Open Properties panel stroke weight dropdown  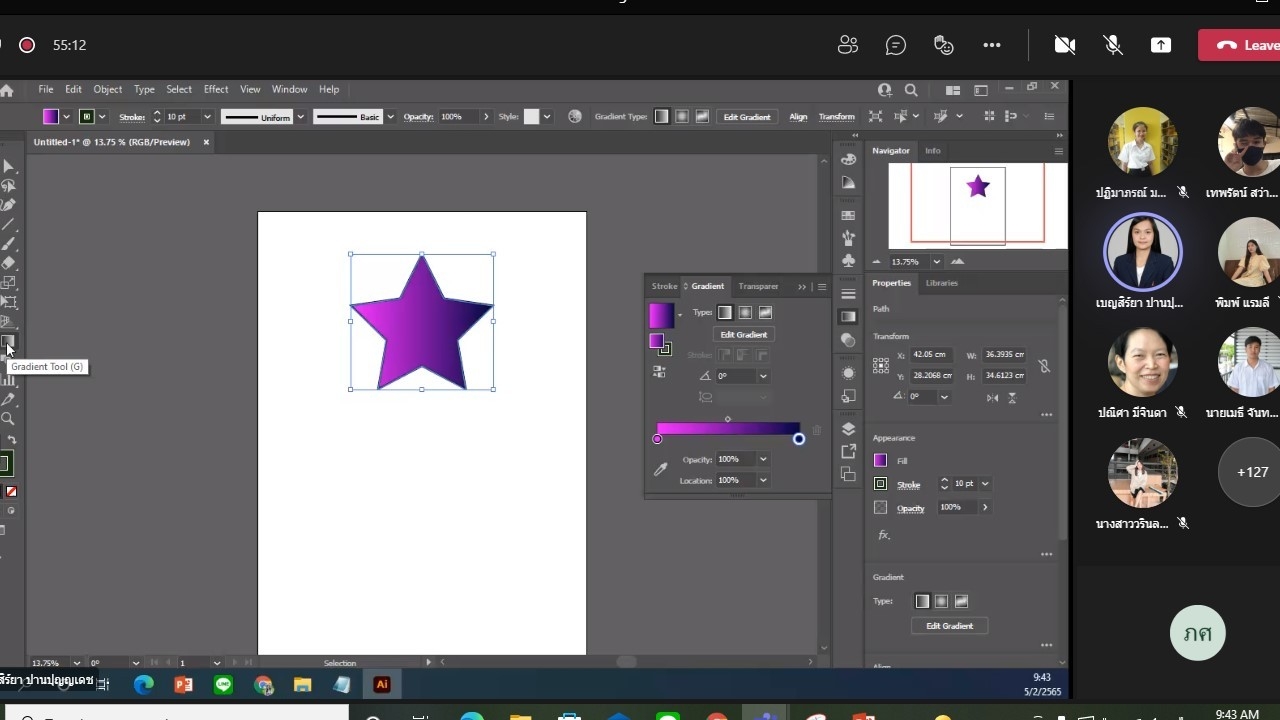pyautogui.click(x=985, y=484)
